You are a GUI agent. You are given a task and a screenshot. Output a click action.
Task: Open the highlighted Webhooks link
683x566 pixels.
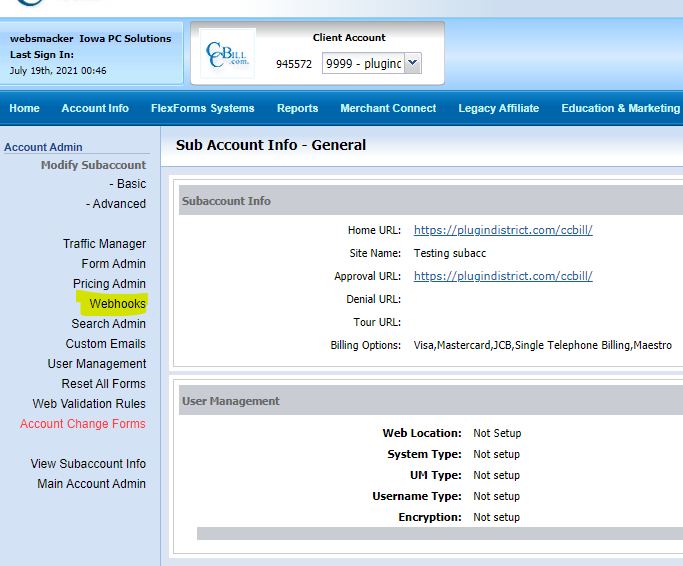point(118,304)
